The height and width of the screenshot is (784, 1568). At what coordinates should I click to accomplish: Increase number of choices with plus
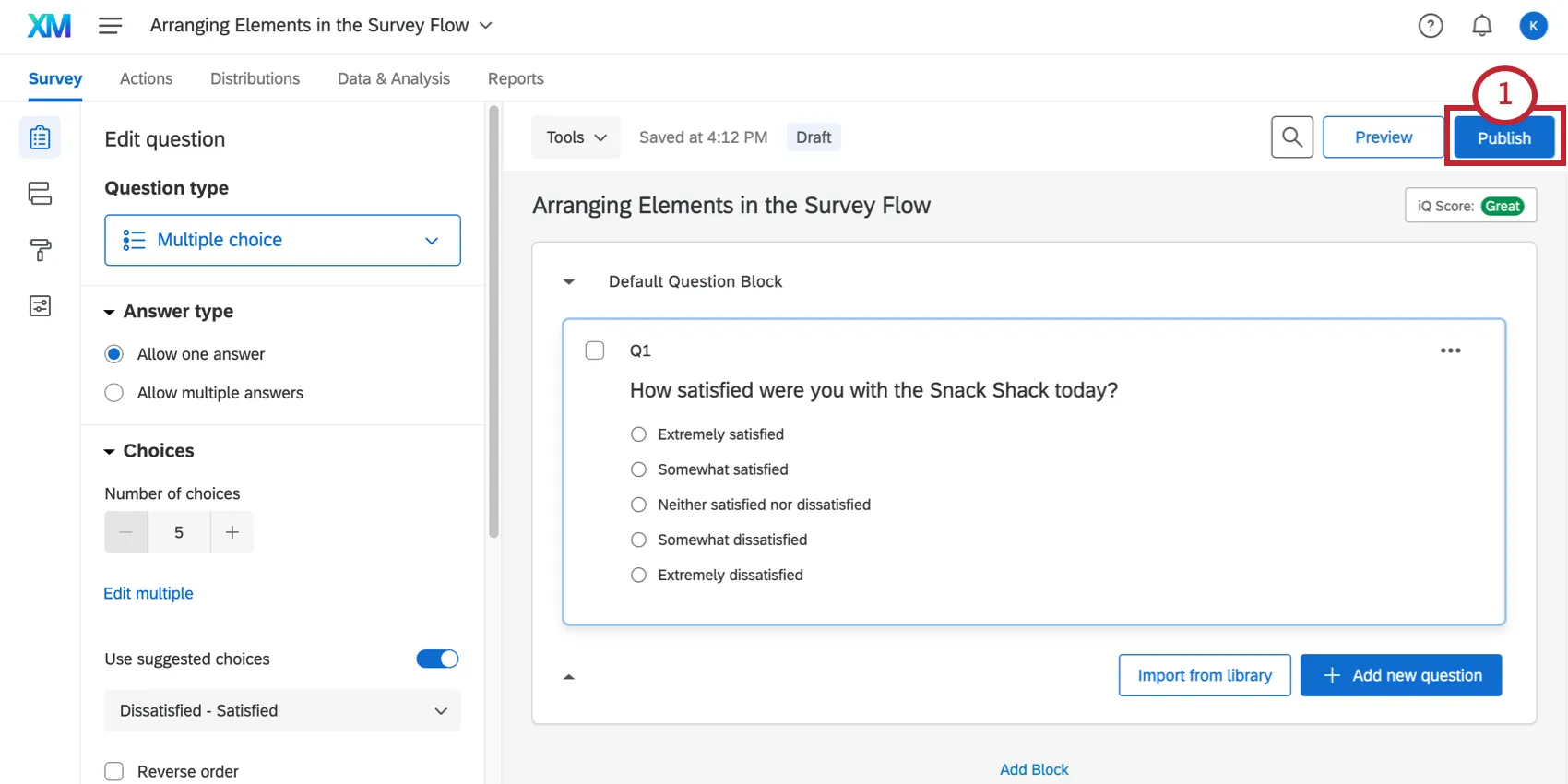232,532
